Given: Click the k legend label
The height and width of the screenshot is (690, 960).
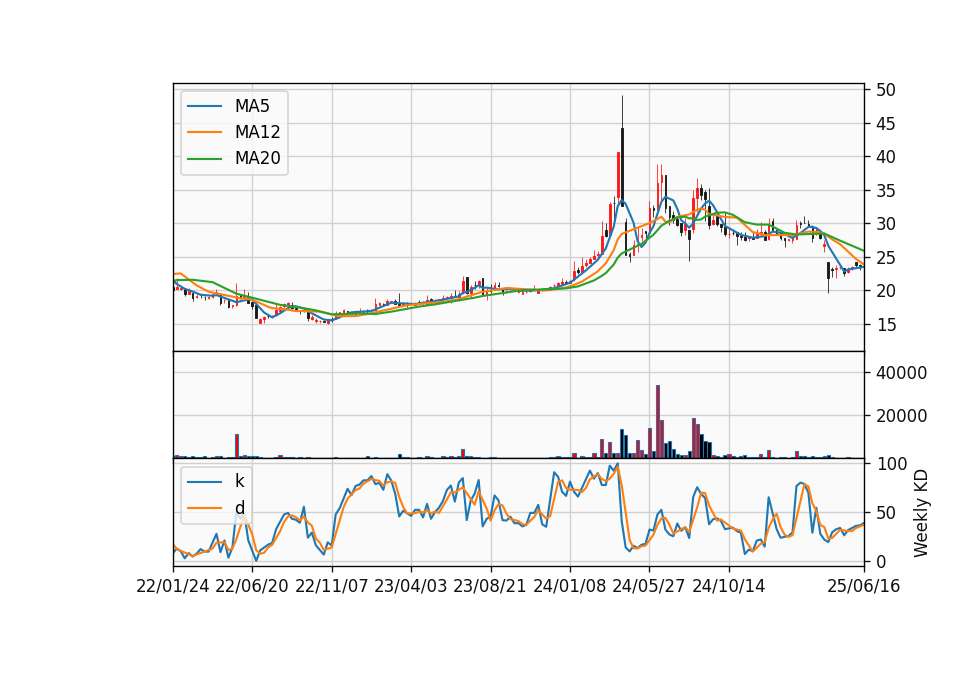Looking at the screenshot, I should 239,481.
